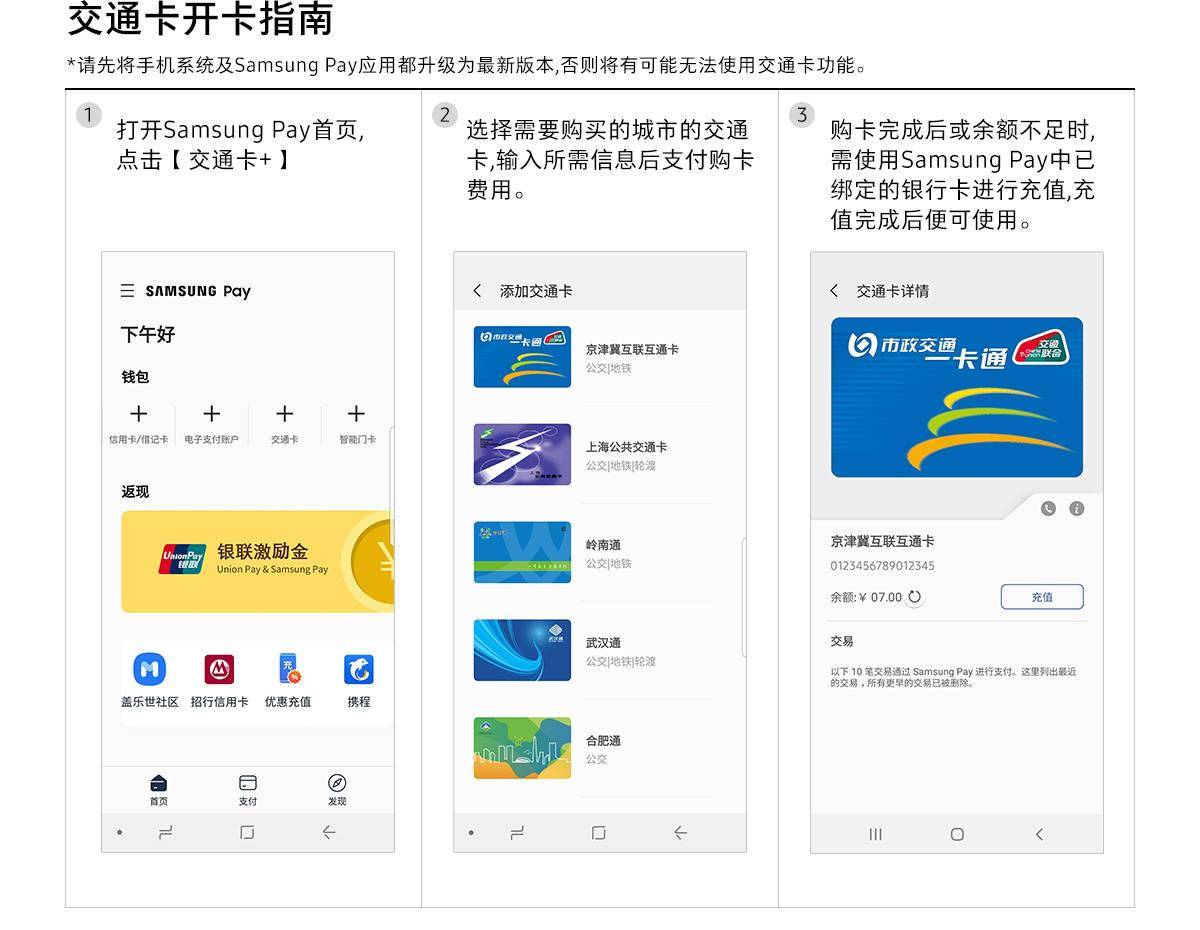1200x930 pixels.
Task: Click the 充值 button
Action: coord(1042,597)
